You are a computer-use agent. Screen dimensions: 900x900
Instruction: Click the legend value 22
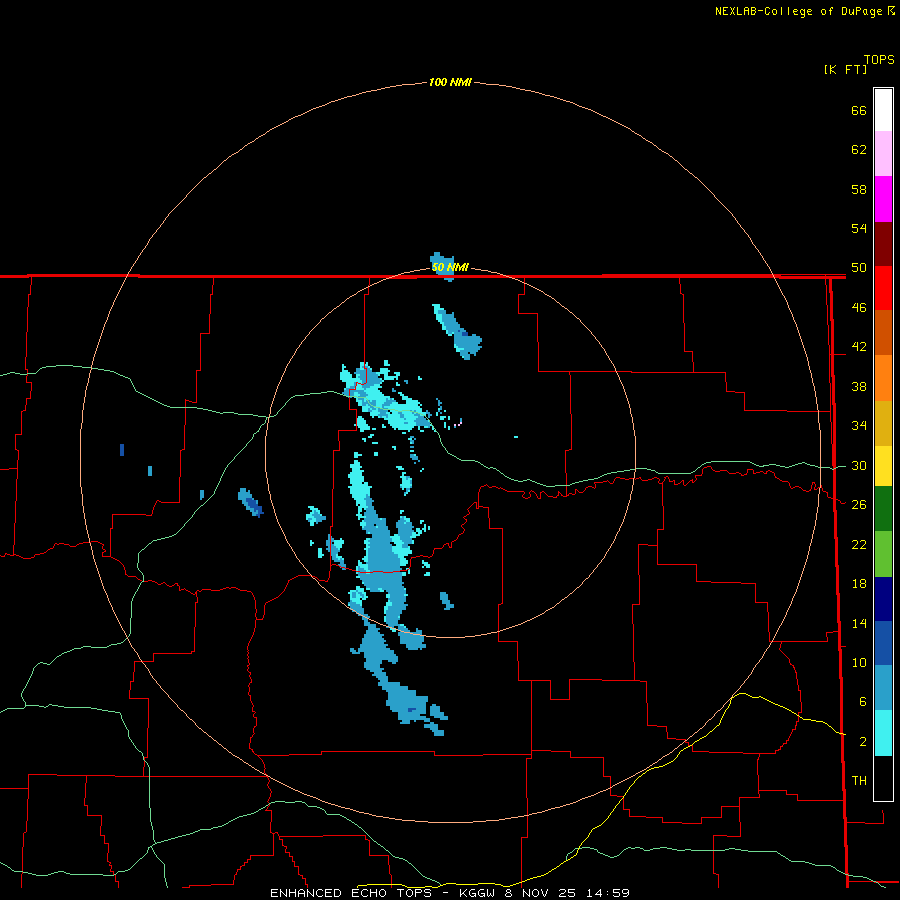859,544
